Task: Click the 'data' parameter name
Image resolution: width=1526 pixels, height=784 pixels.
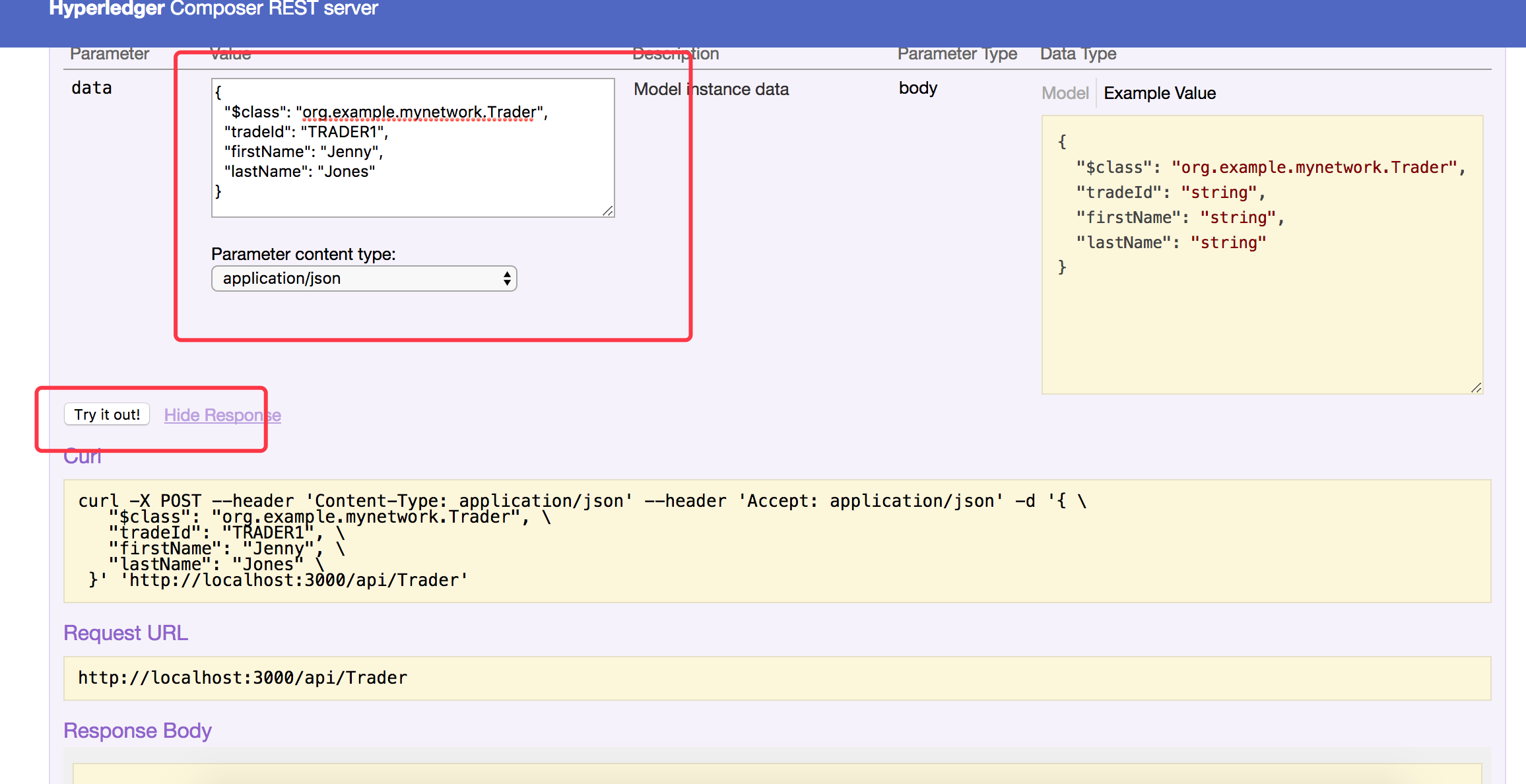Action: point(91,88)
